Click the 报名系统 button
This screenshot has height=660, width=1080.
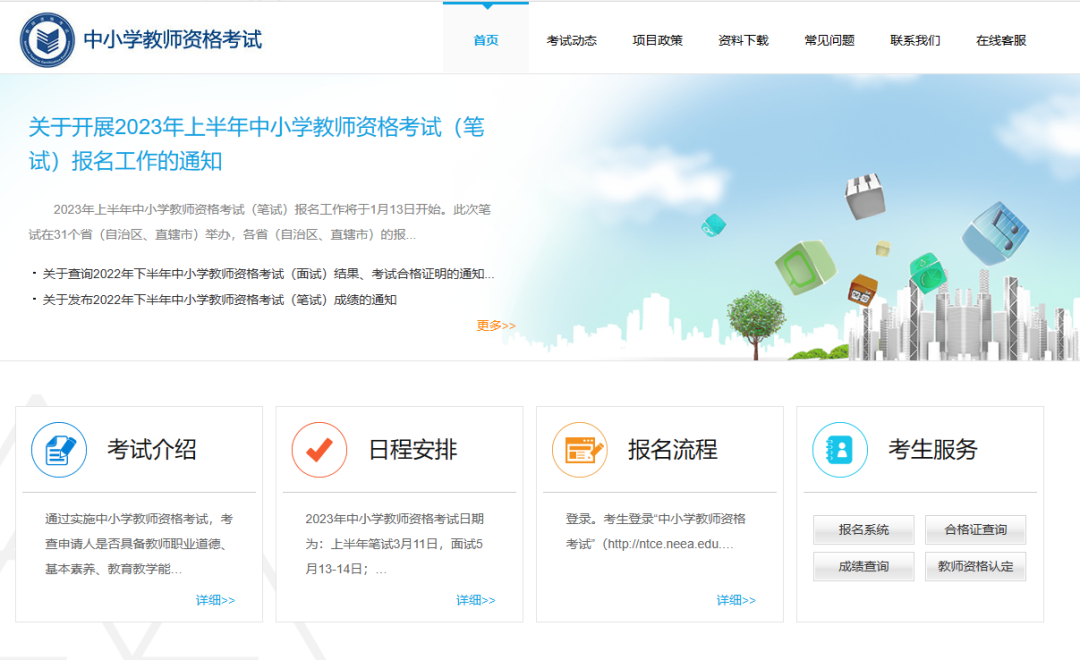coord(864,530)
